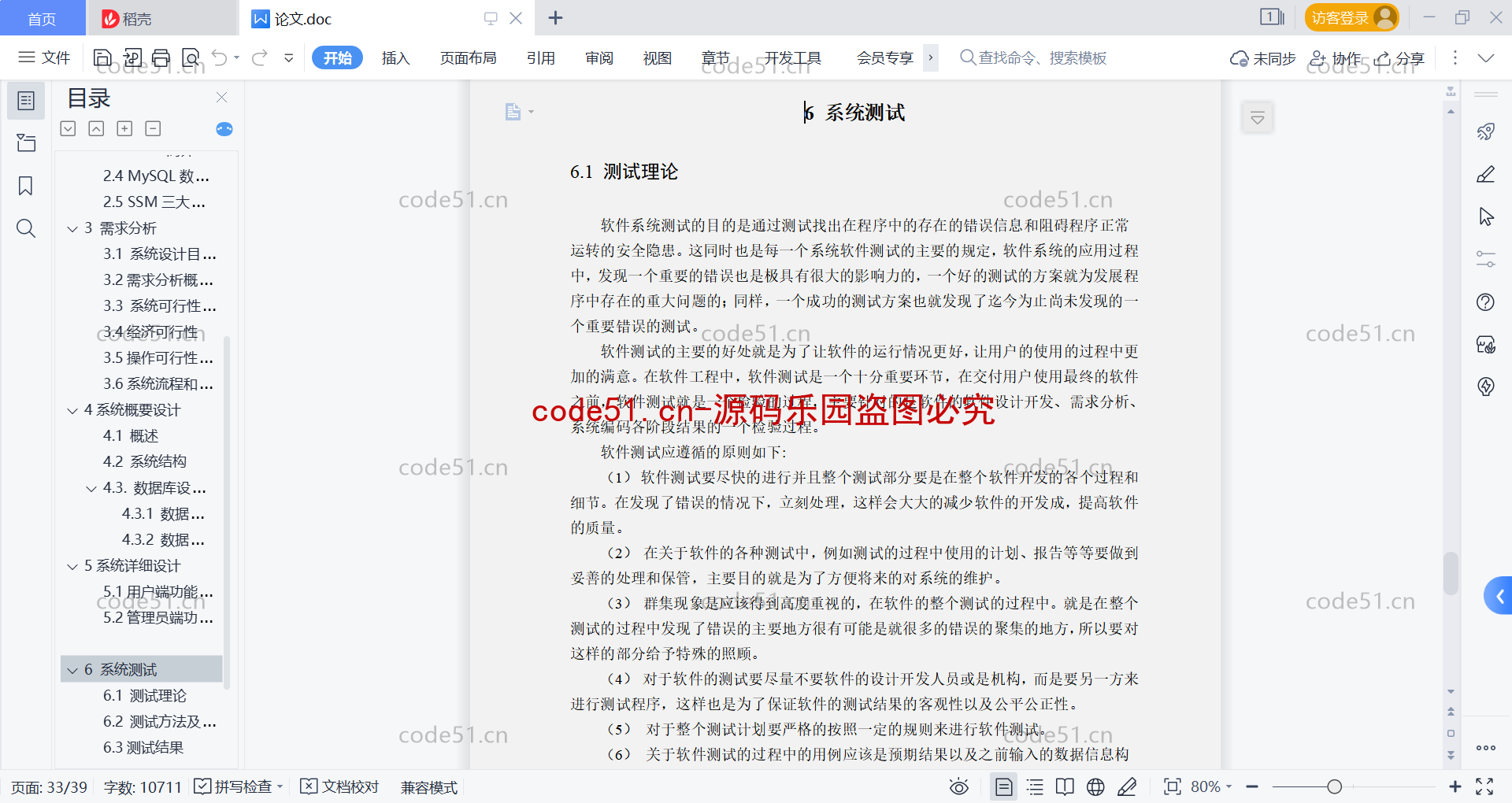Switch to outline view in the status bar
Screen dimensions: 1512x803
1035,786
